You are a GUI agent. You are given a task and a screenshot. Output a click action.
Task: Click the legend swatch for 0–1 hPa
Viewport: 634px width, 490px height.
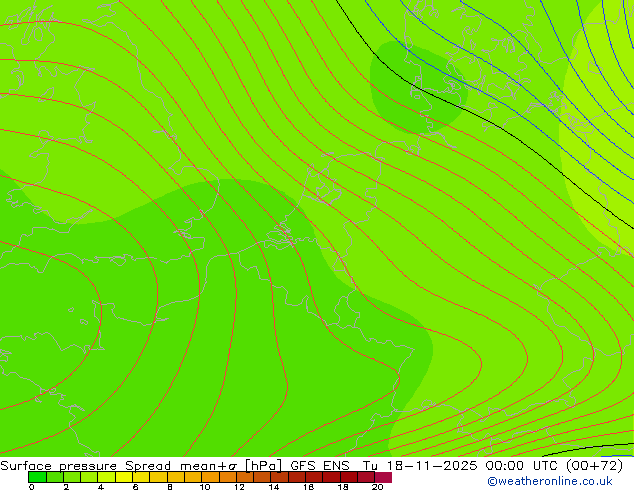pos(37,477)
